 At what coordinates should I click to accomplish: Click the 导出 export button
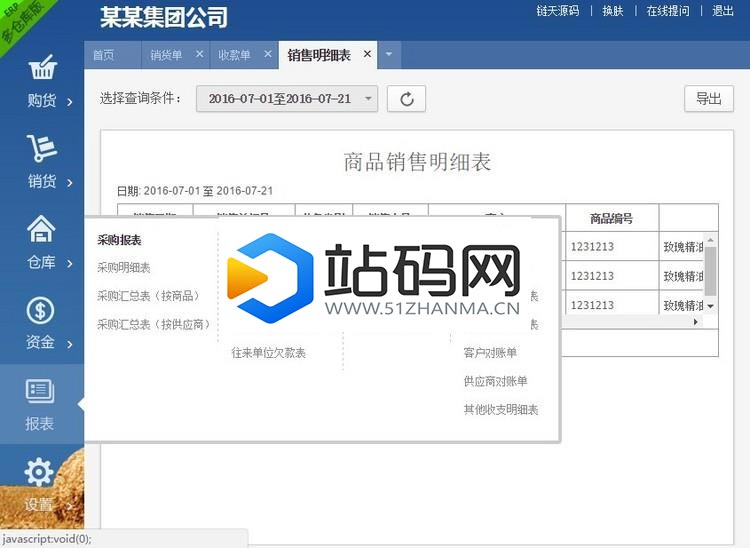click(708, 99)
